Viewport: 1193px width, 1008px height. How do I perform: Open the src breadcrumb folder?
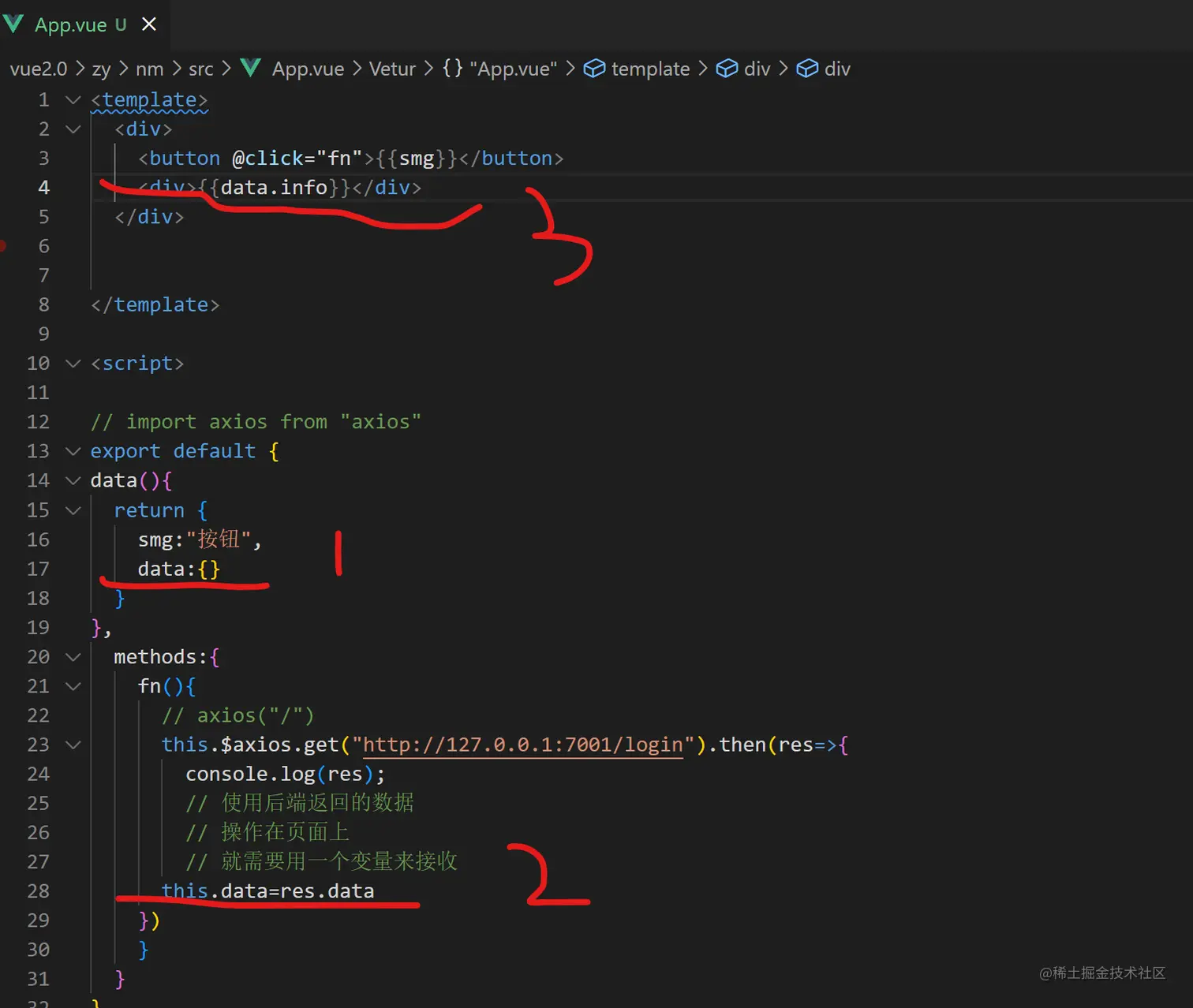point(201,69)
